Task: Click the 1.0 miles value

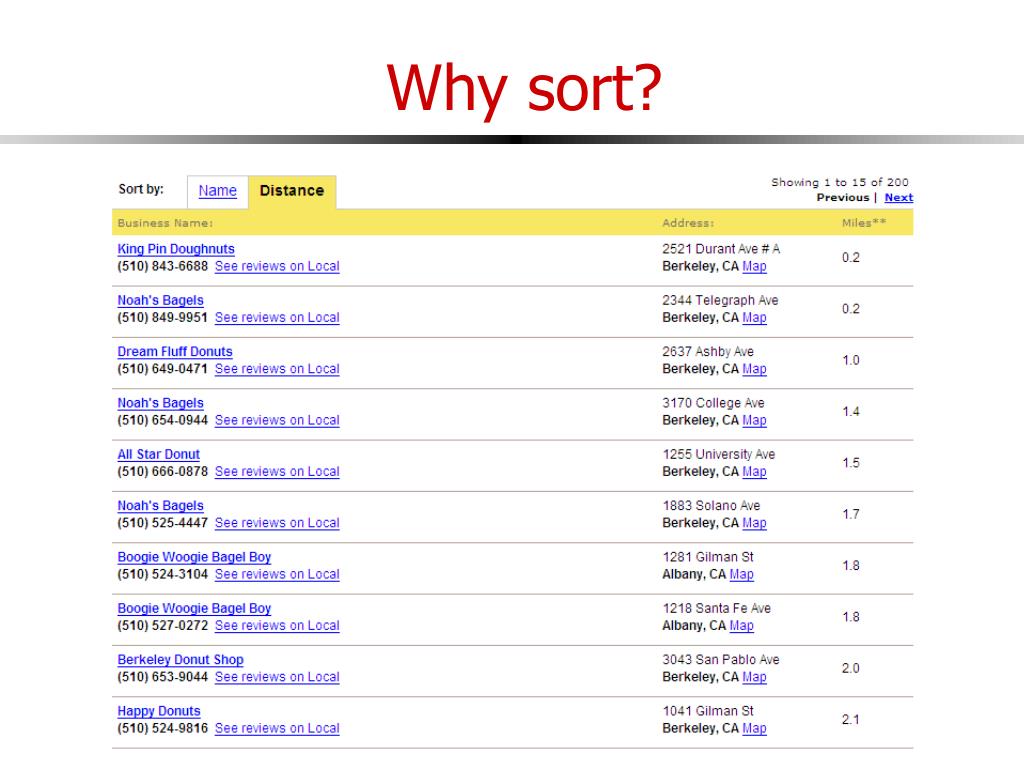Action: (x=851, y=360)
